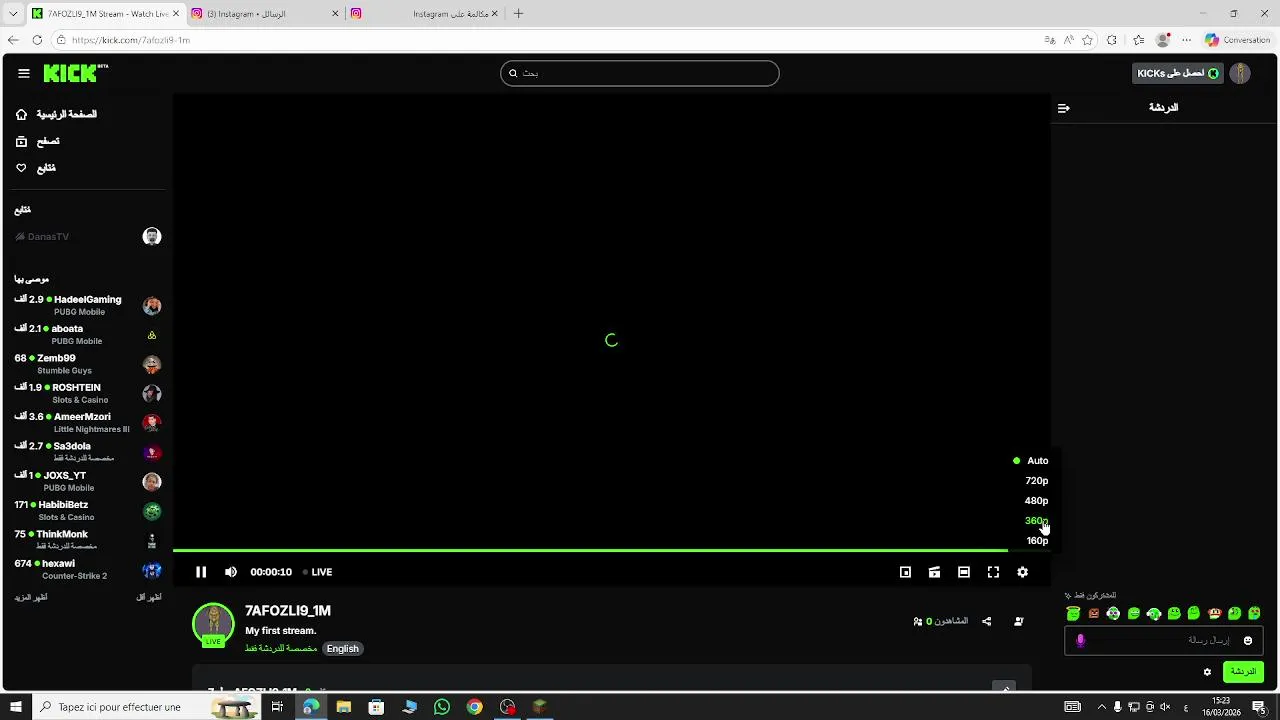Click the Get KICKs button
This screenshot has width=1280, height=720.
[1178, 73]
